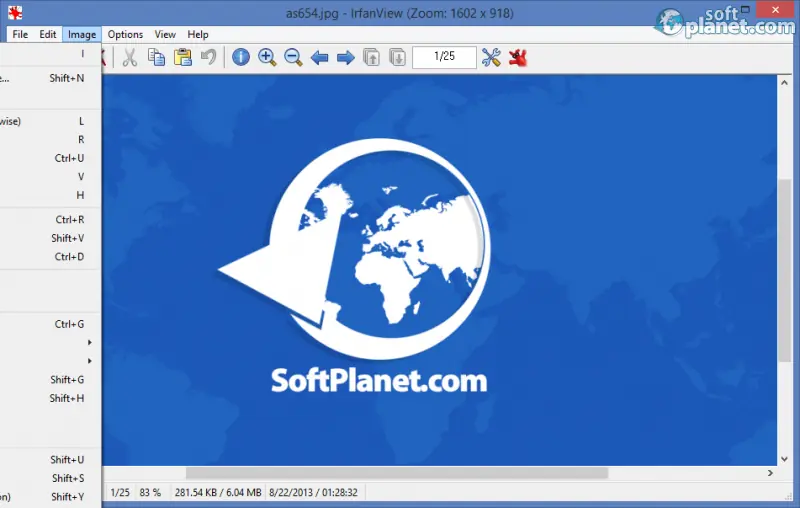
Task: Click the Zoom Out magnifier icon
Action: coord(293,57)
